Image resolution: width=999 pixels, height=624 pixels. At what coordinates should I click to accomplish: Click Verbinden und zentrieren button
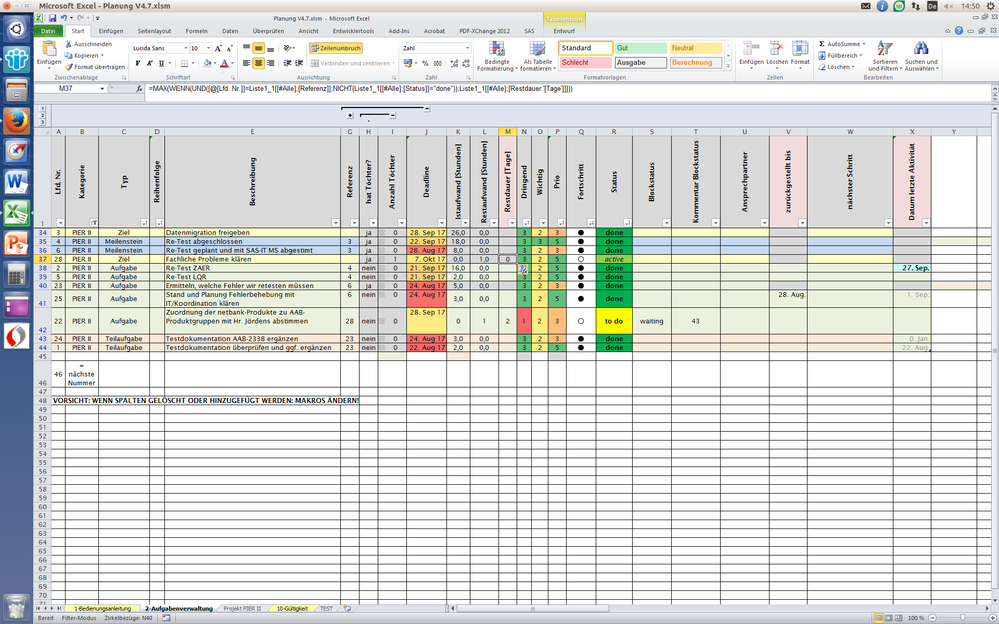[353, 63]
